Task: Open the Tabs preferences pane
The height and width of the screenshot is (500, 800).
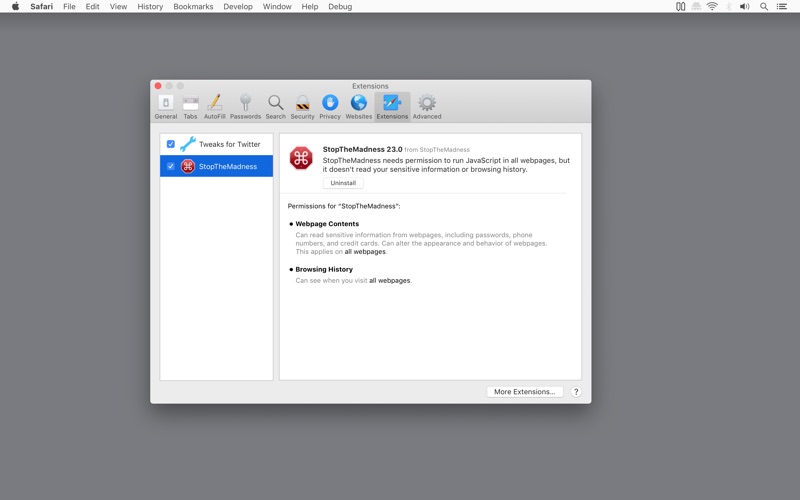Action: coord(190,107)
